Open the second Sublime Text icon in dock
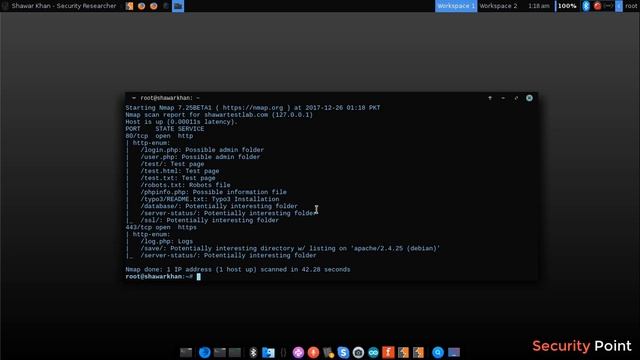The width and height of the screenshot is (640, 360). (x=418, y=352)
